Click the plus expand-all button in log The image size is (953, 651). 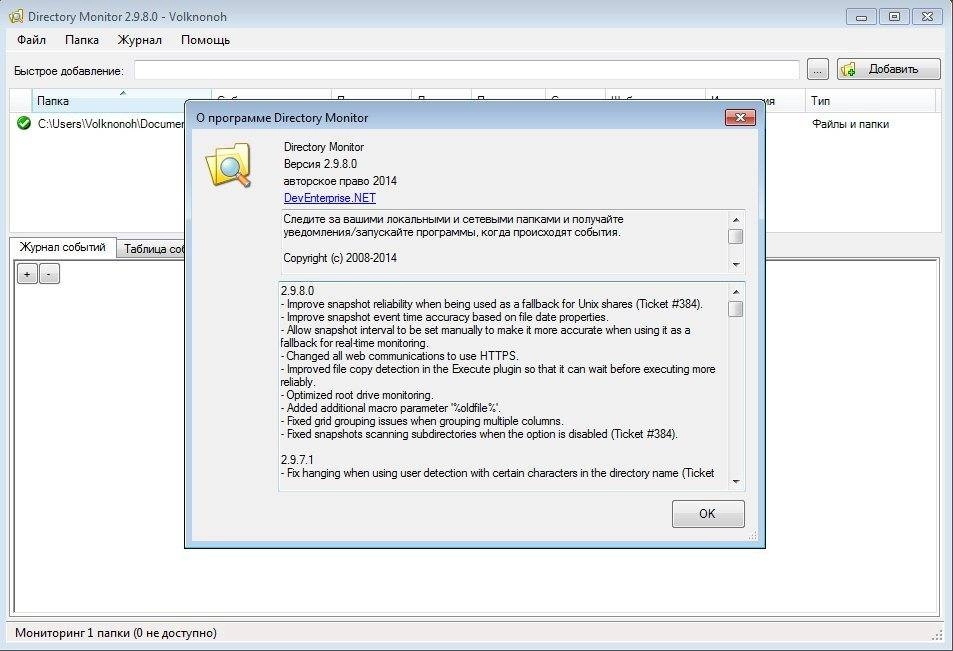[x=27, y=274]
